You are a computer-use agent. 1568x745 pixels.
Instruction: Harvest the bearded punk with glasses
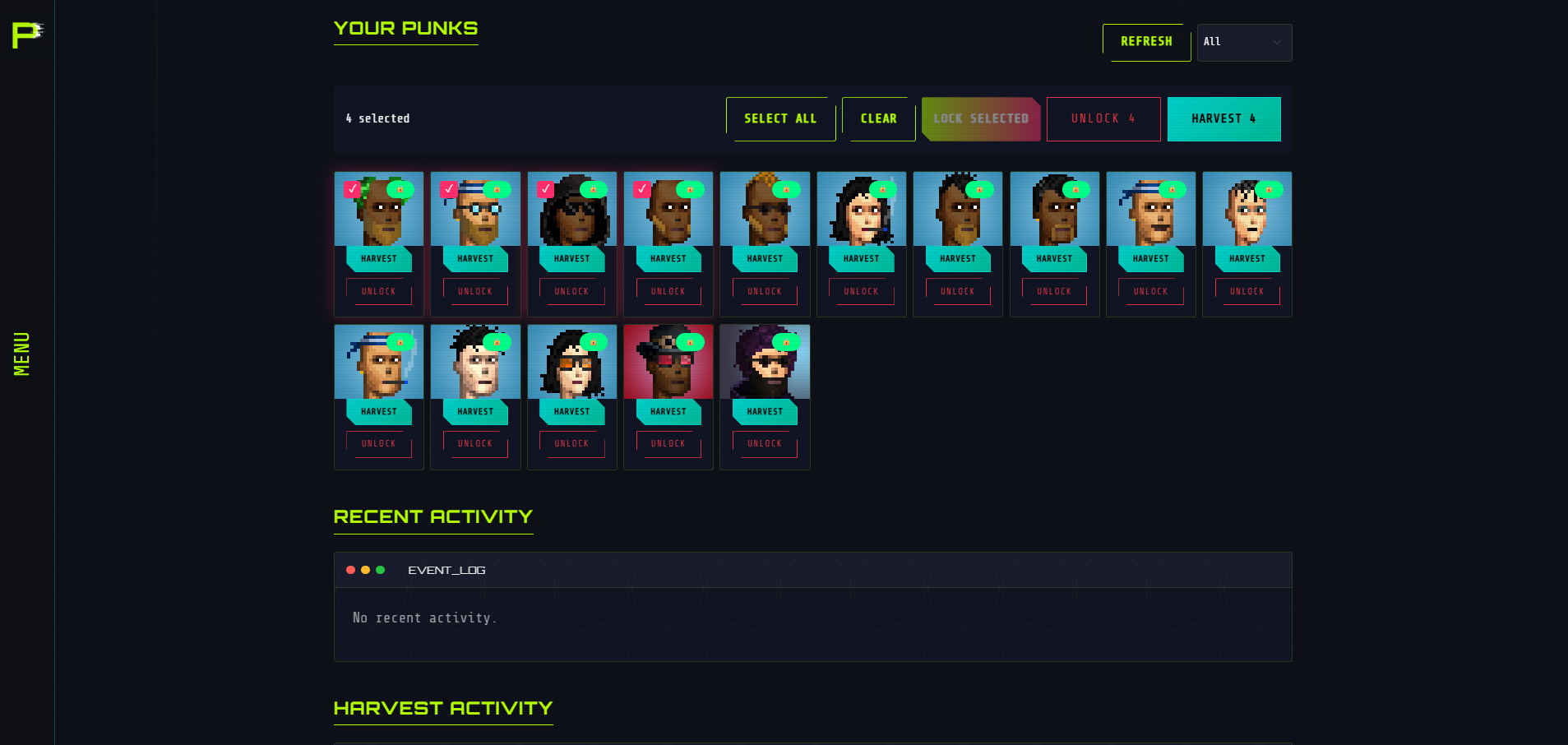click(x=475, y=259)
